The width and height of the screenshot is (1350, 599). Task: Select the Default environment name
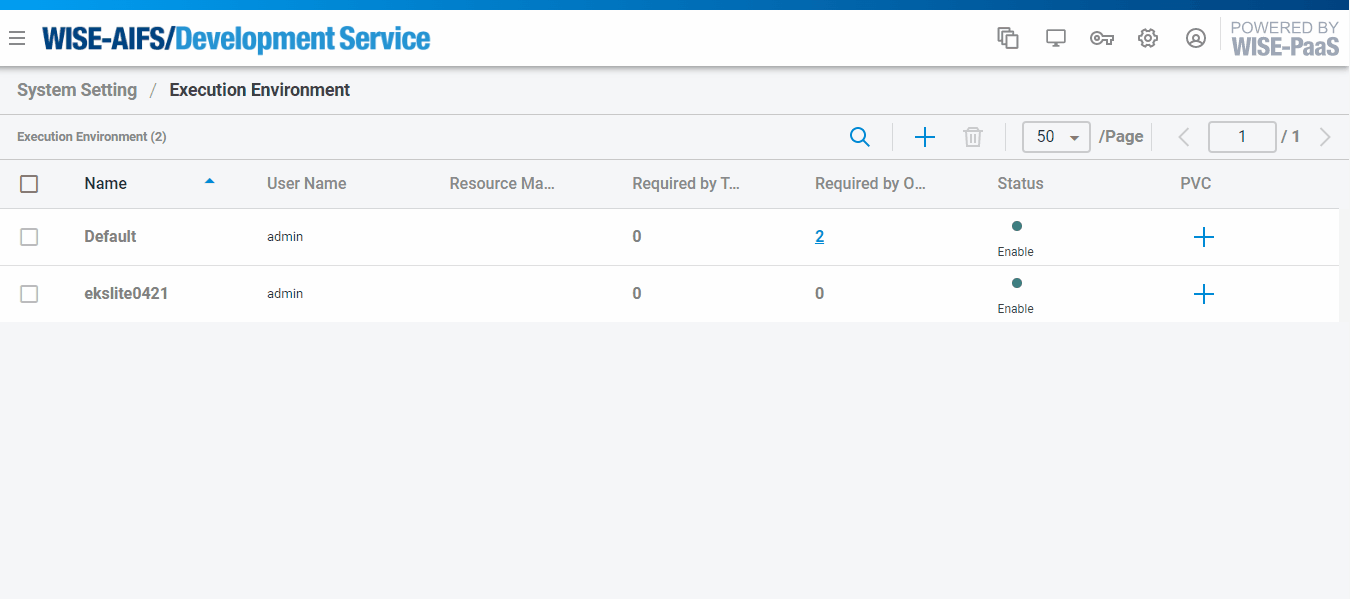110,237
